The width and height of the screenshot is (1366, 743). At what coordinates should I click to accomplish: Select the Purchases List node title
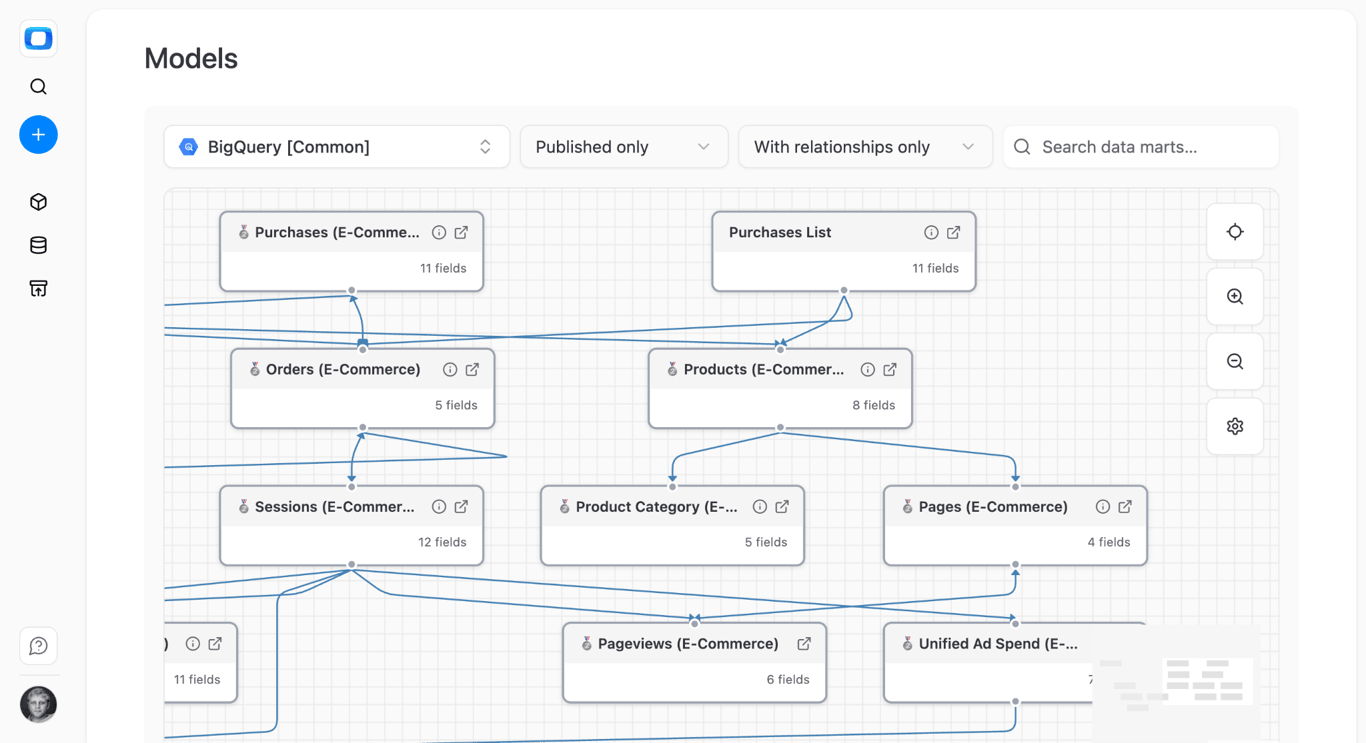coord(780,232)
